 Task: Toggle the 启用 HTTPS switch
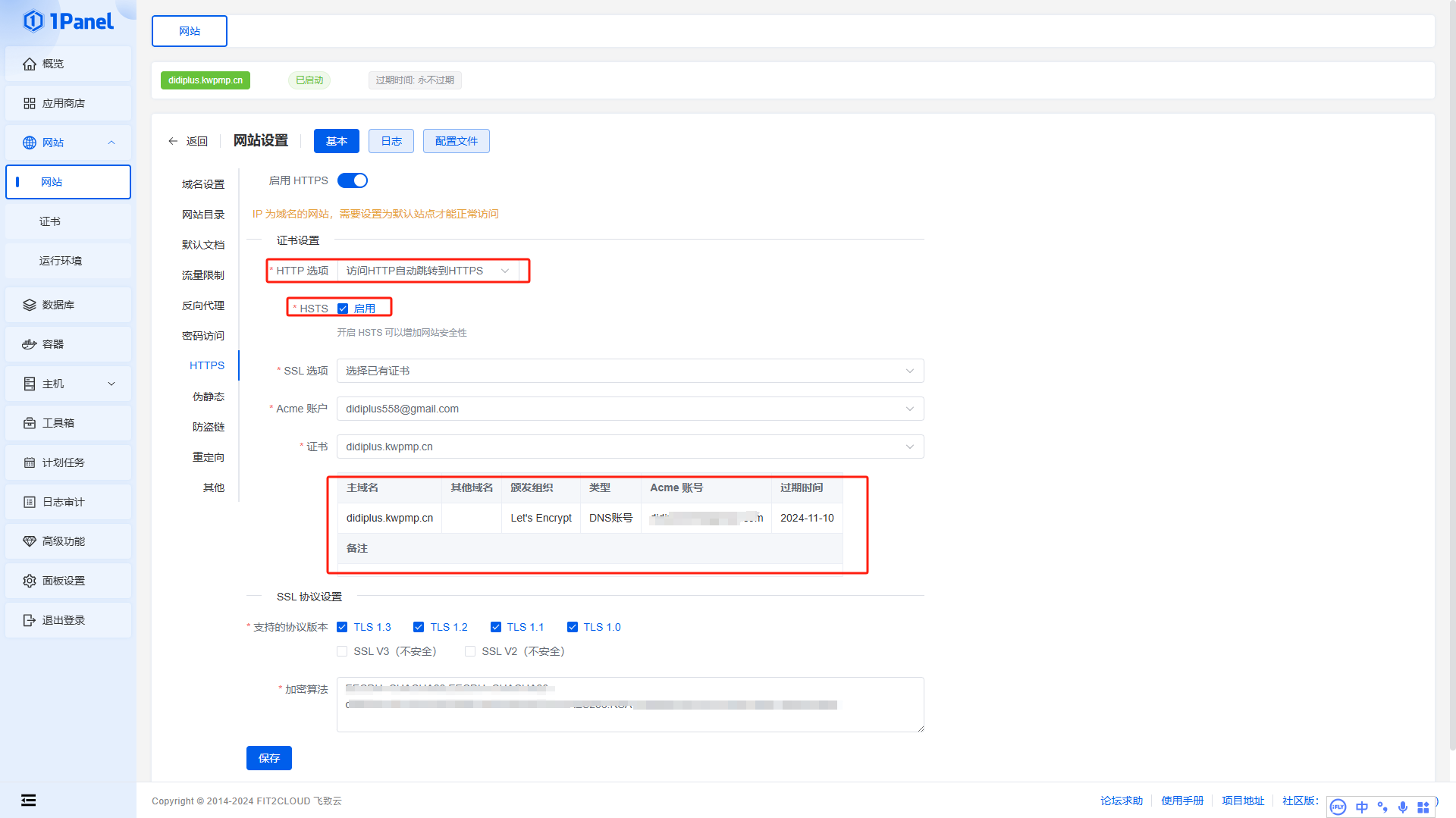click(353, 180)
